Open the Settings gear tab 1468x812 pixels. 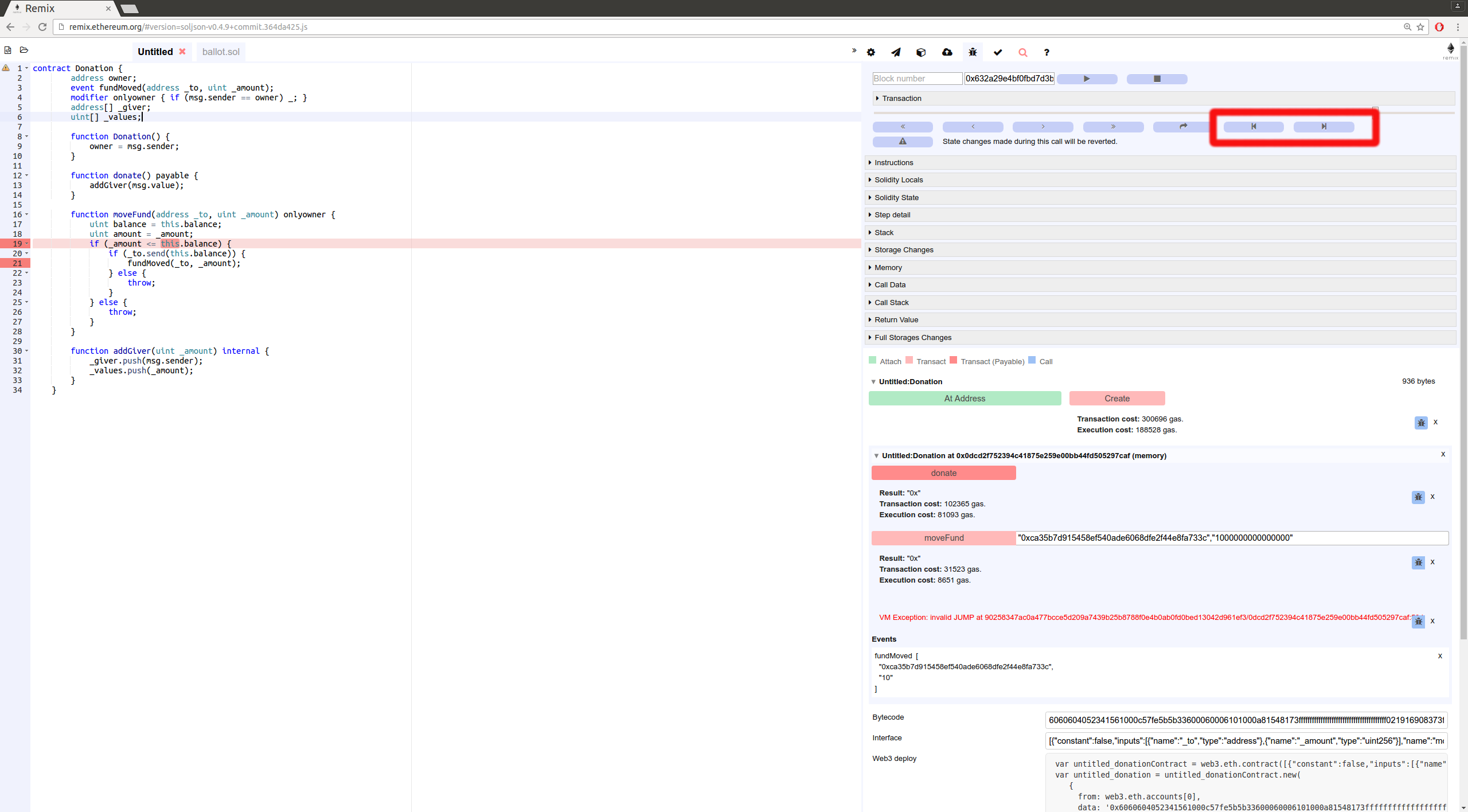click(870, 52)
